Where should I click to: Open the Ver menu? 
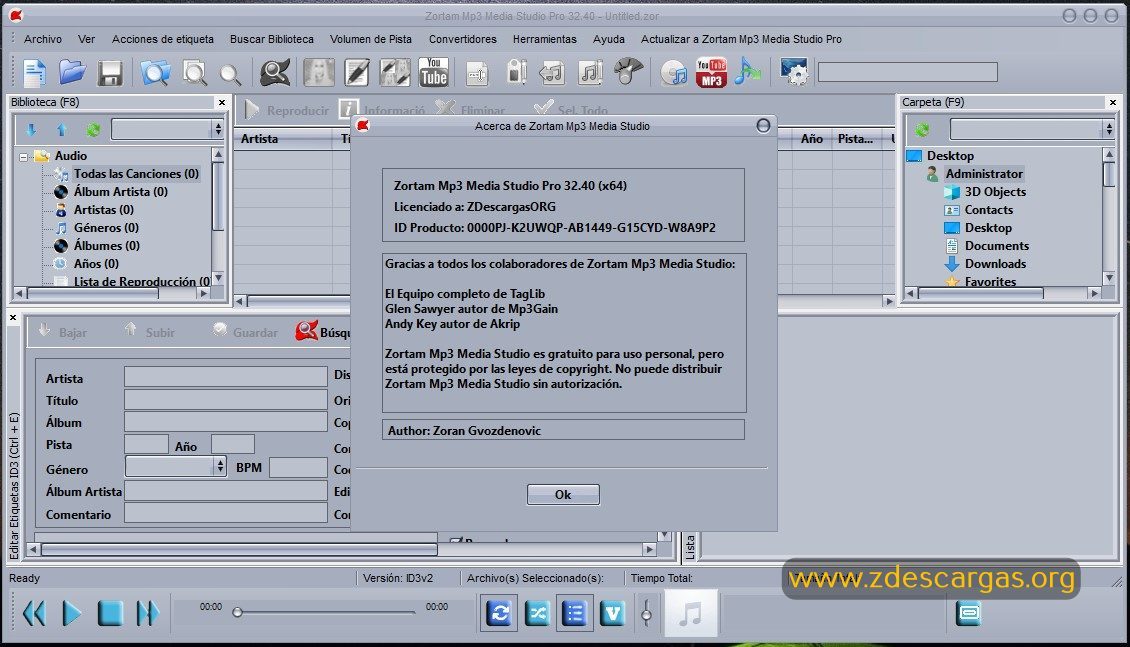coord(86,39)
